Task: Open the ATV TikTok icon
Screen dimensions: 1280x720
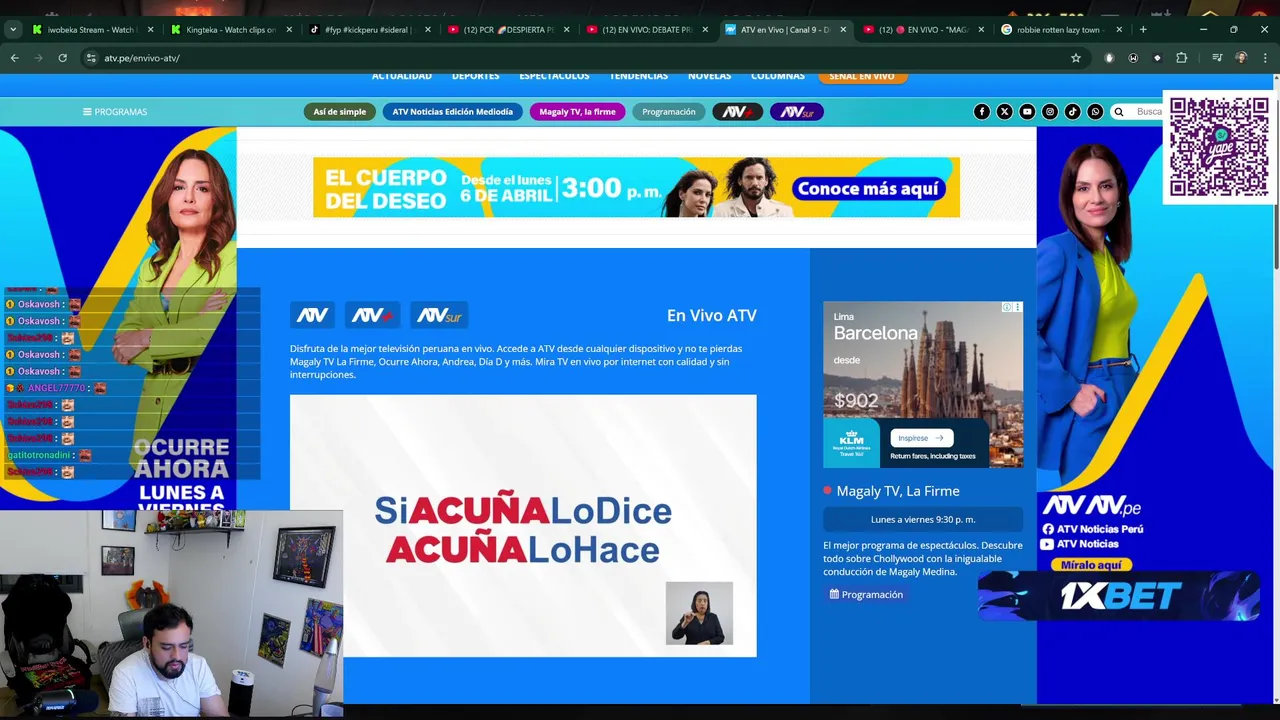Action: tap(1072, 112)
